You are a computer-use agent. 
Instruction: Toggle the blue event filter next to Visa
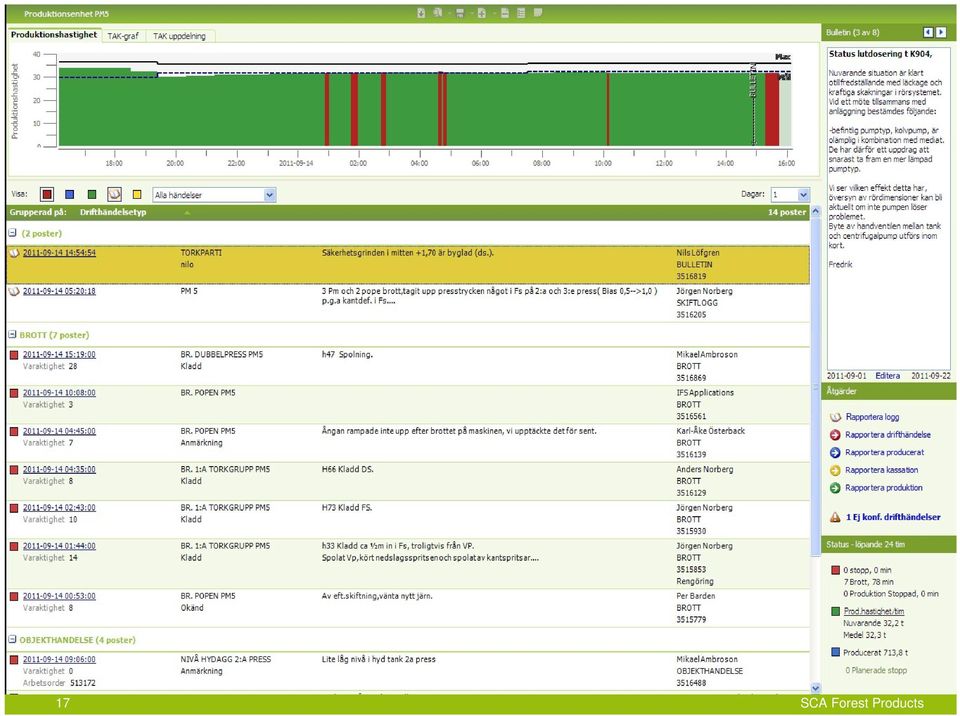pos(70,195)
